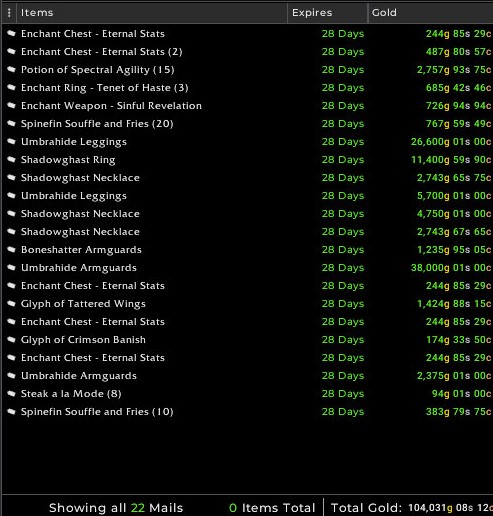The height and width of the screenshot is (516, 493).
Task: Click mail icon beside 2,375g Umbrahide Armguards
Action: 11,375
